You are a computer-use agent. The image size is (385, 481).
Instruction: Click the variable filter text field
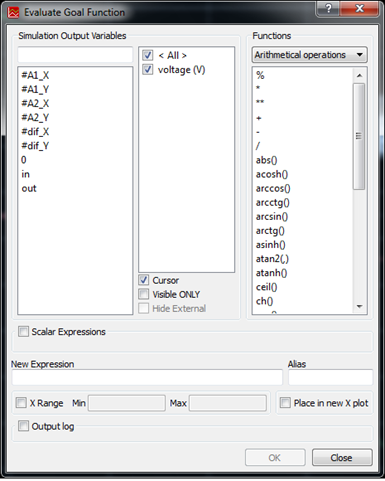pyautogui.click(x=75, y=55)
